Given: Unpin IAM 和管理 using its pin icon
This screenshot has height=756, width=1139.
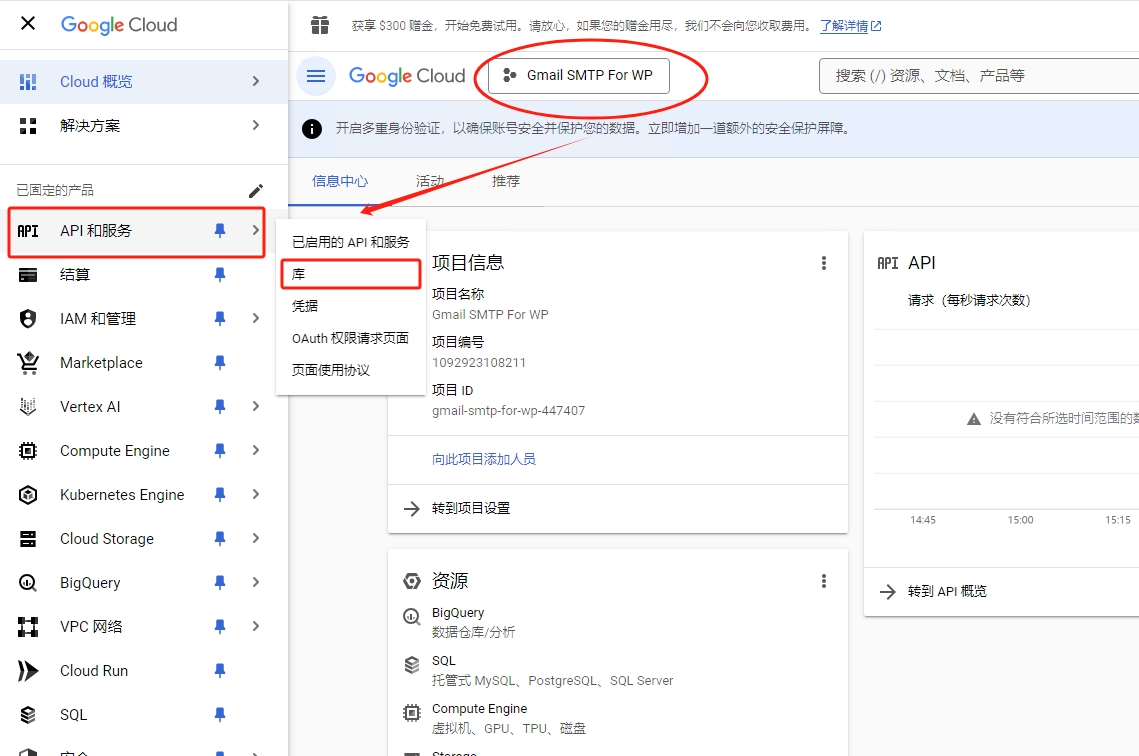Looking at the screenshot, I should point(219,318).
